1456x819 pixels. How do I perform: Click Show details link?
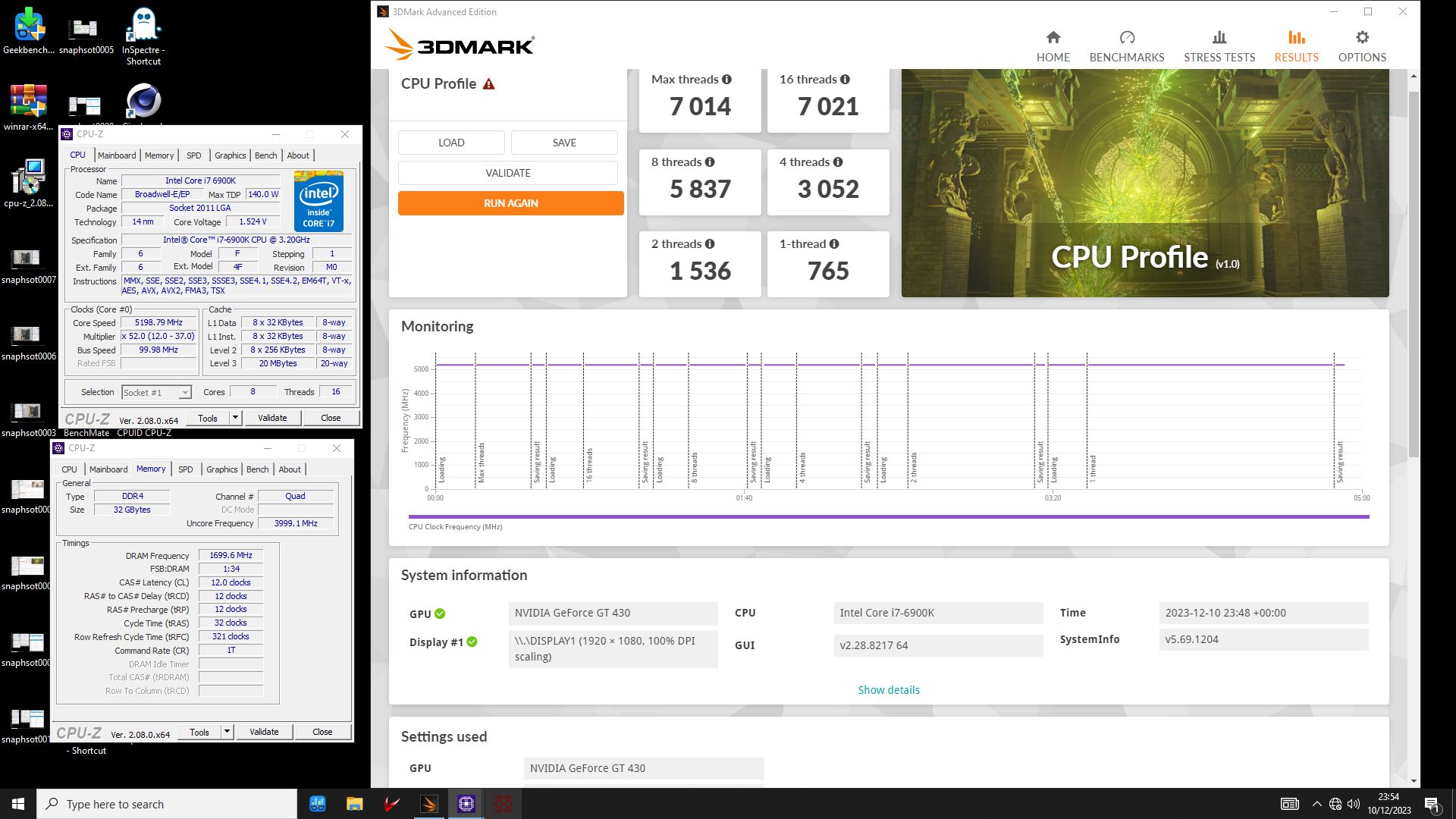tap(889, 690)
